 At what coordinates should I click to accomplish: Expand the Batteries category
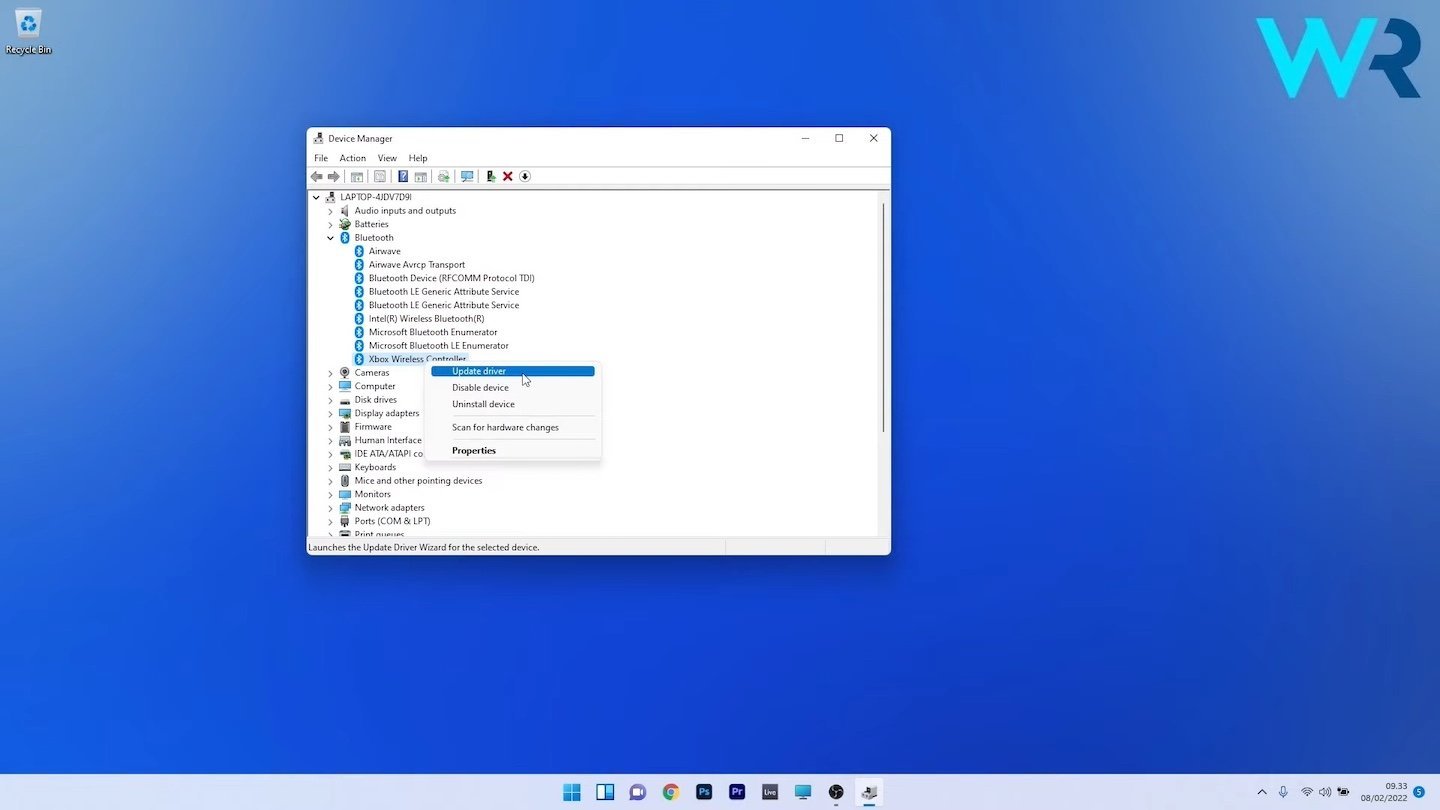point(330,224)
